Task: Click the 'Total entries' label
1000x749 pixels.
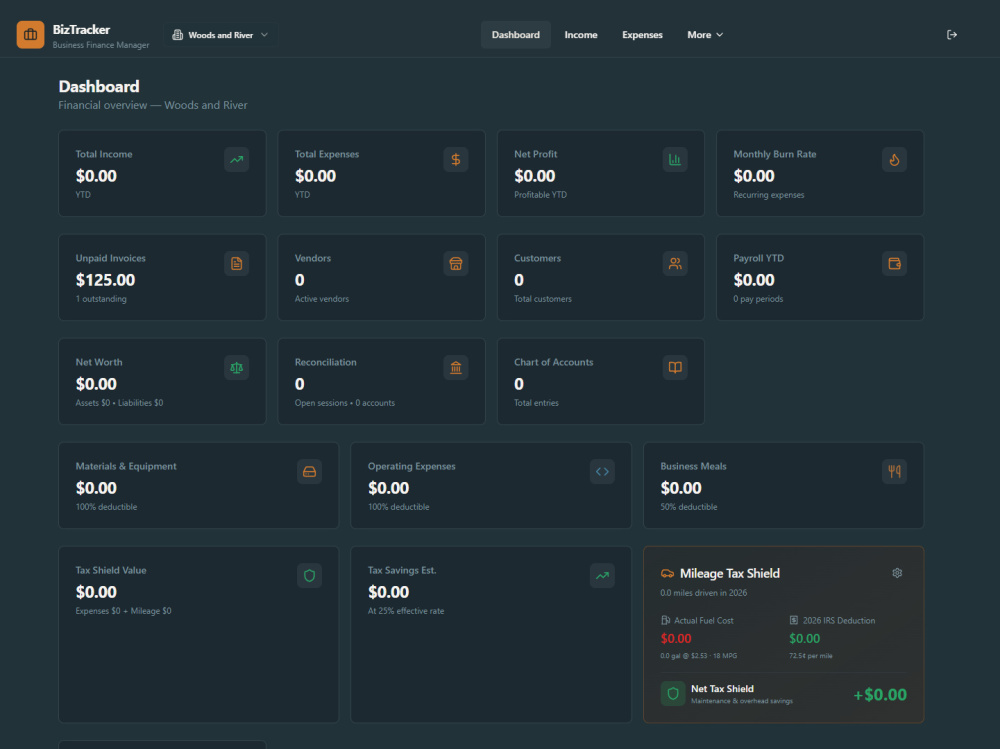Action: pyautogui.click(x=536, y=403)
